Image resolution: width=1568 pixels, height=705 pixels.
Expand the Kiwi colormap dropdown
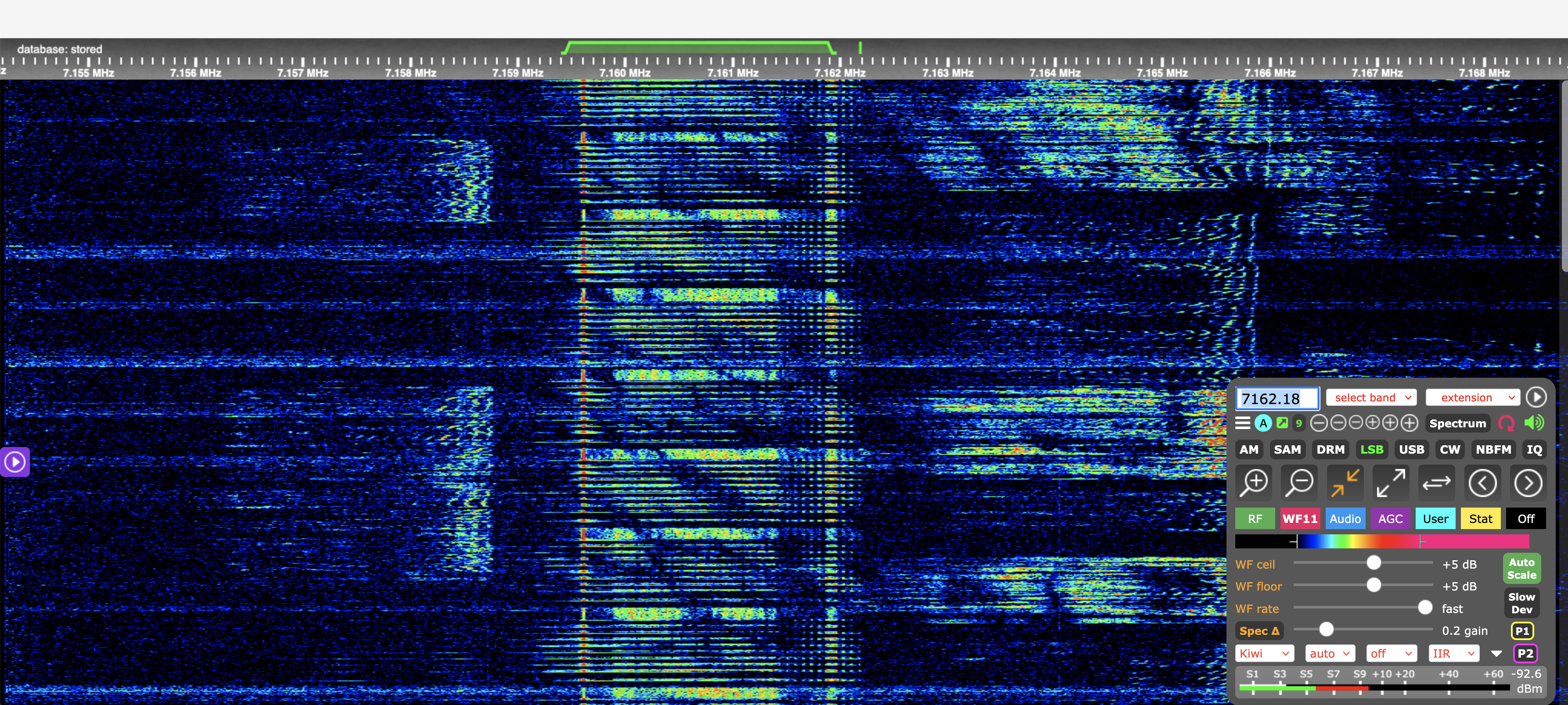pos(1264,653)
